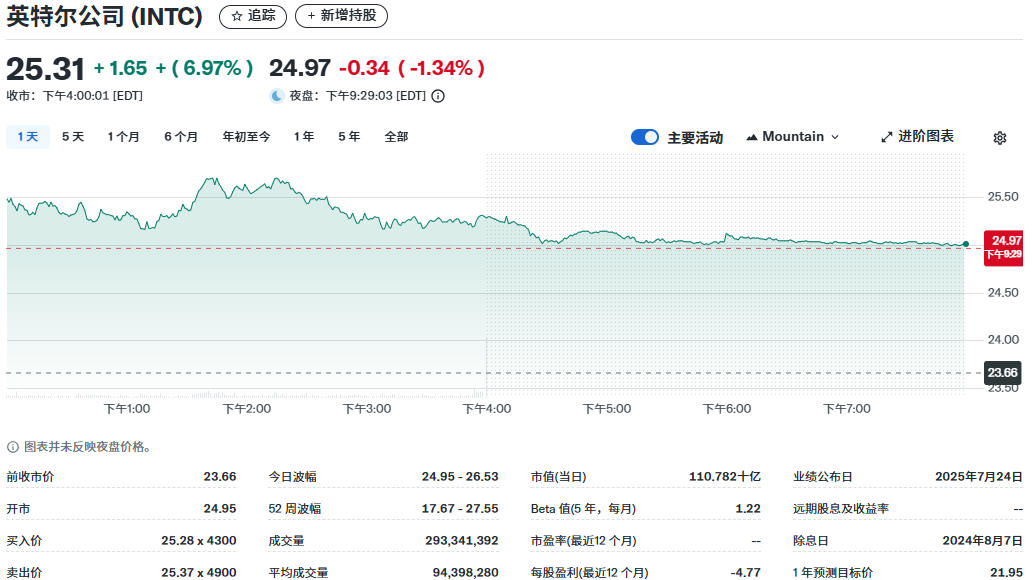Click the 开市 value 24.95

tap(220, 509)
